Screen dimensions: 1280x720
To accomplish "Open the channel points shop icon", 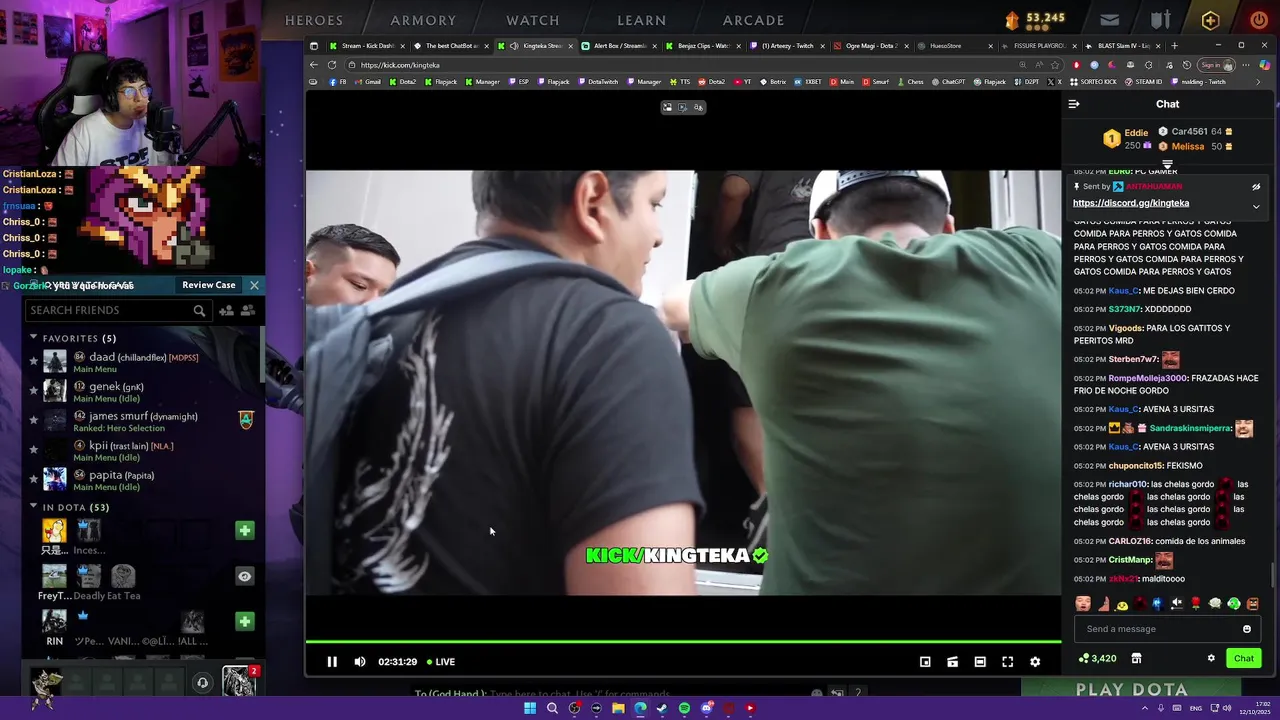I will tap(1136, 658).
